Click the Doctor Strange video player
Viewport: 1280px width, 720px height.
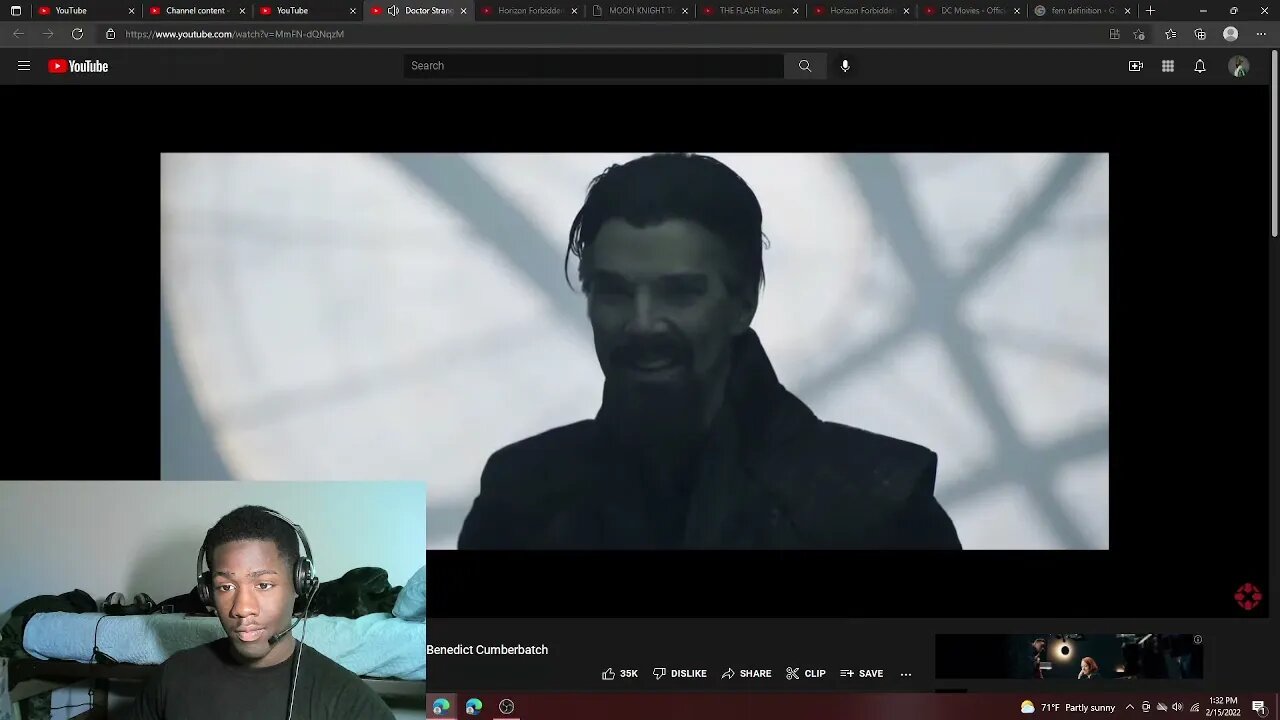634,351
